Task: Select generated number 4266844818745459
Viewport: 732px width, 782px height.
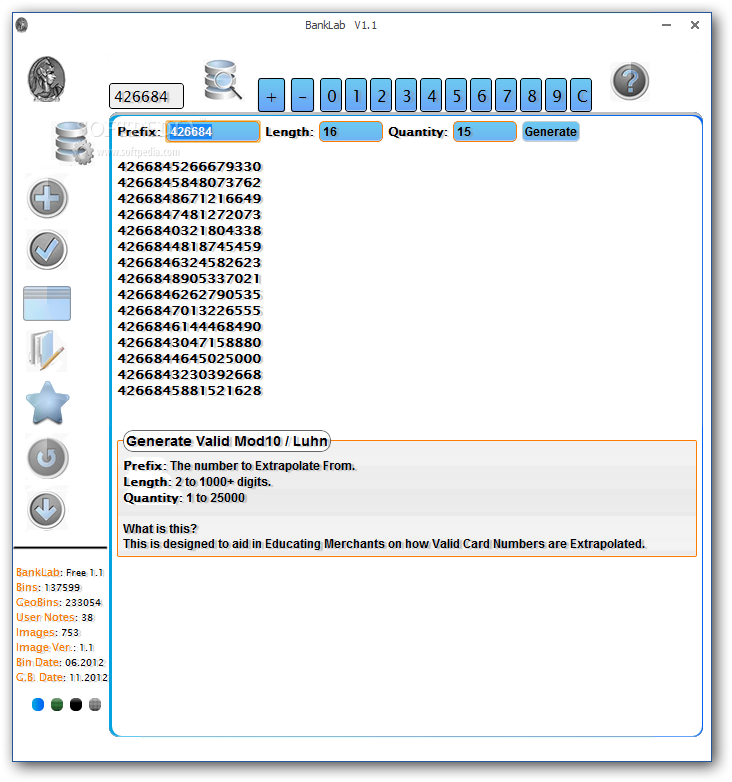Action: click(x=189, y=246)
